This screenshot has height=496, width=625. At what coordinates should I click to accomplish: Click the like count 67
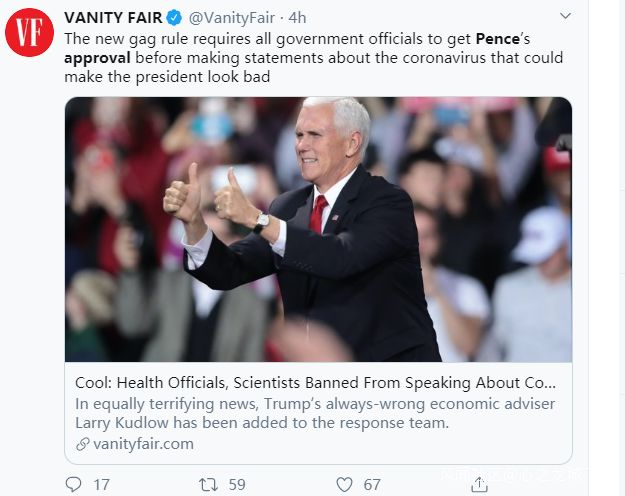point(372,484)
